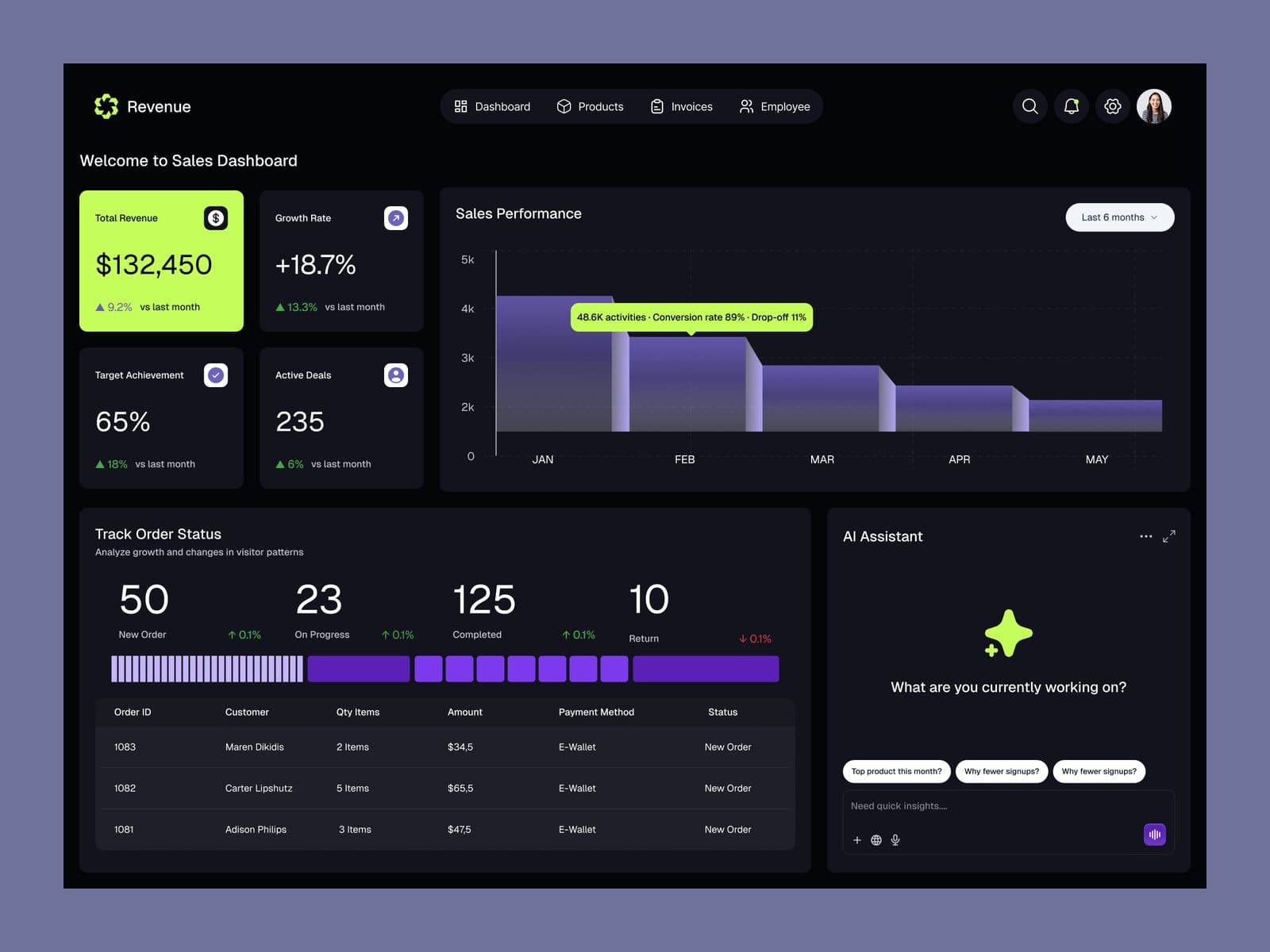Click the green sparkle AI icon
The height and width of the screenshot is (952, 1270).
pos(1008,633)
